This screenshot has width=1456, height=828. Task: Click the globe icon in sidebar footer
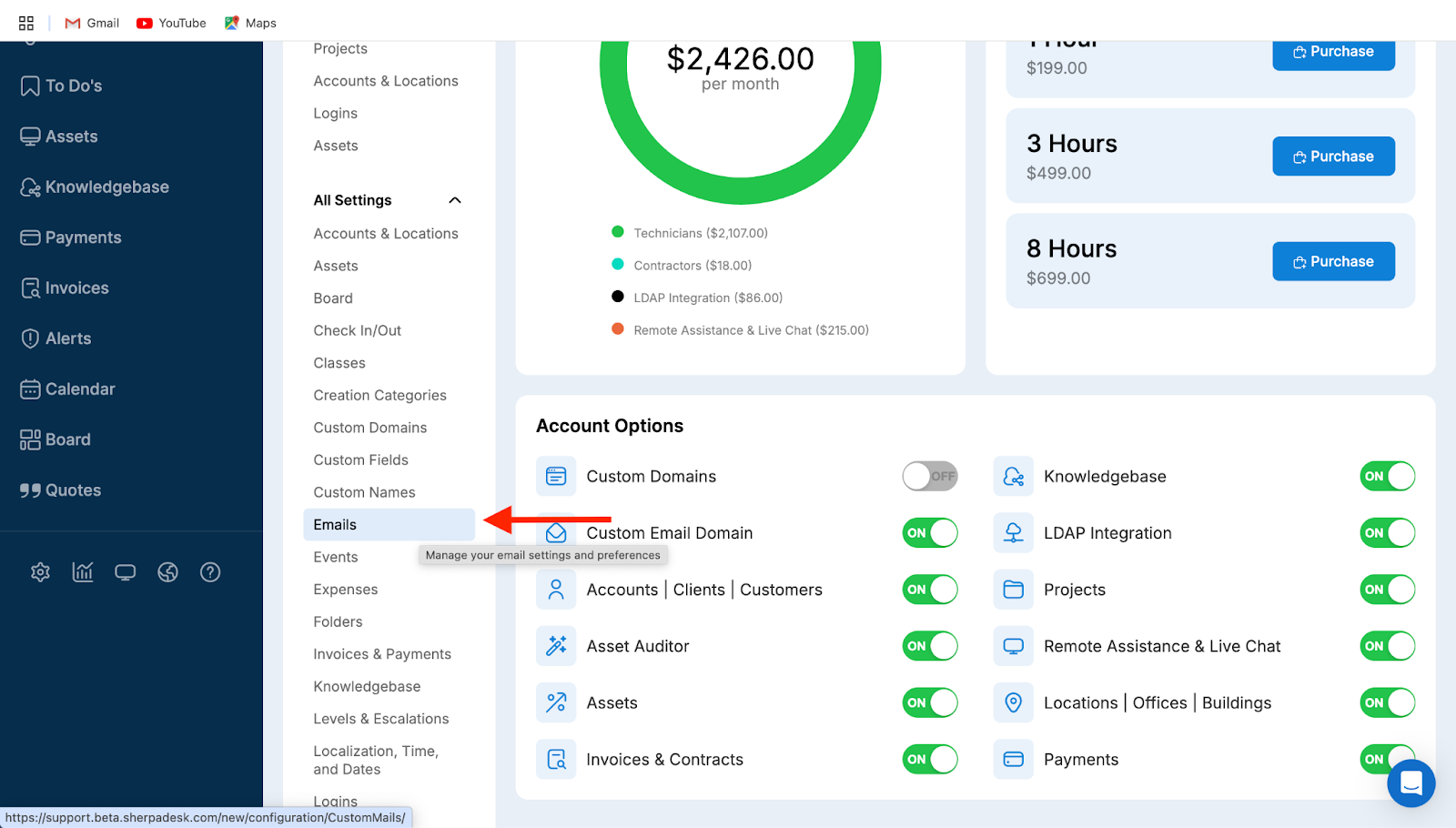167,572
